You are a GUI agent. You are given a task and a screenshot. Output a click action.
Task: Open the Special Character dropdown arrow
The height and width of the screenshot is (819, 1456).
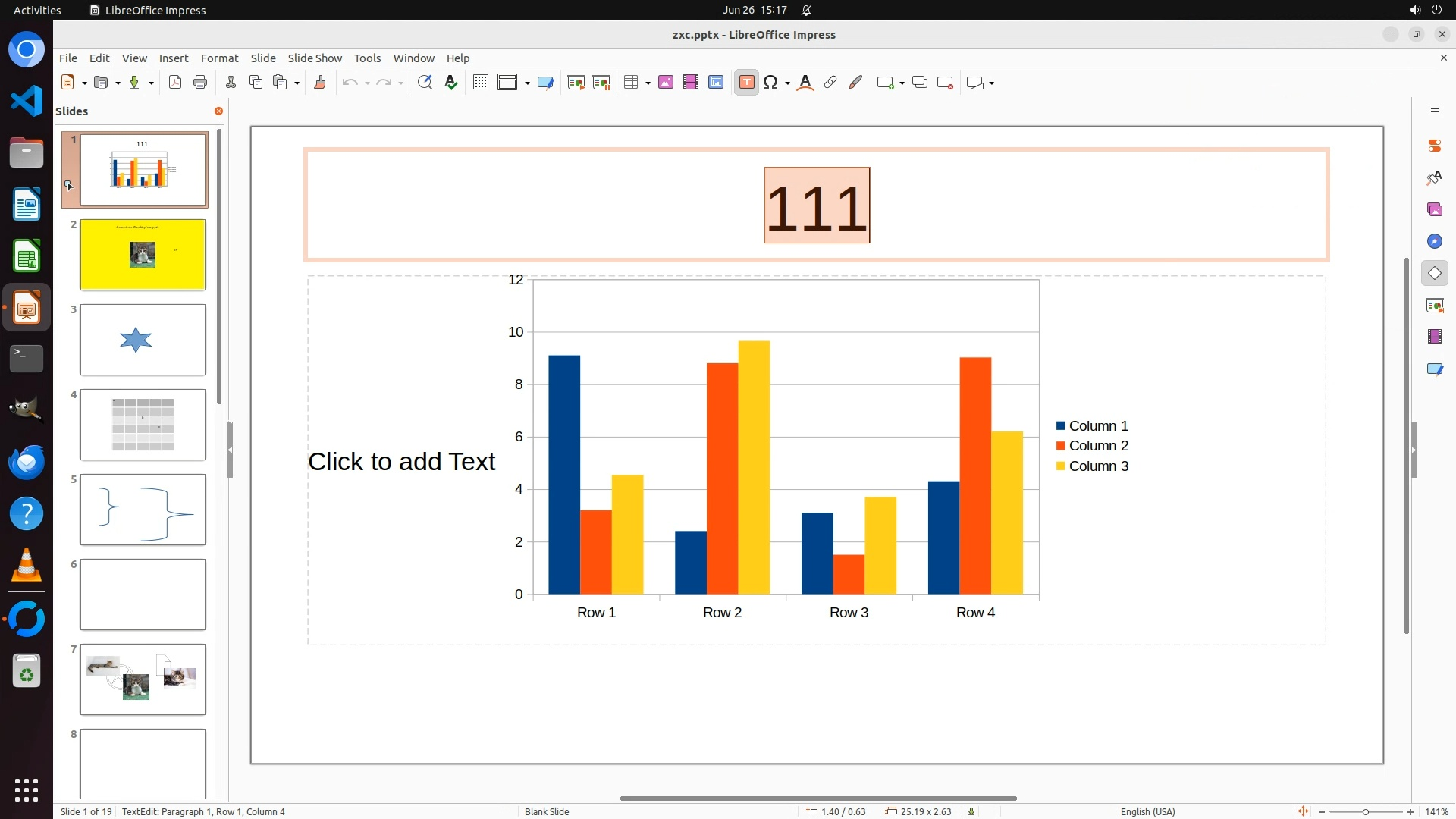(788, 83)
